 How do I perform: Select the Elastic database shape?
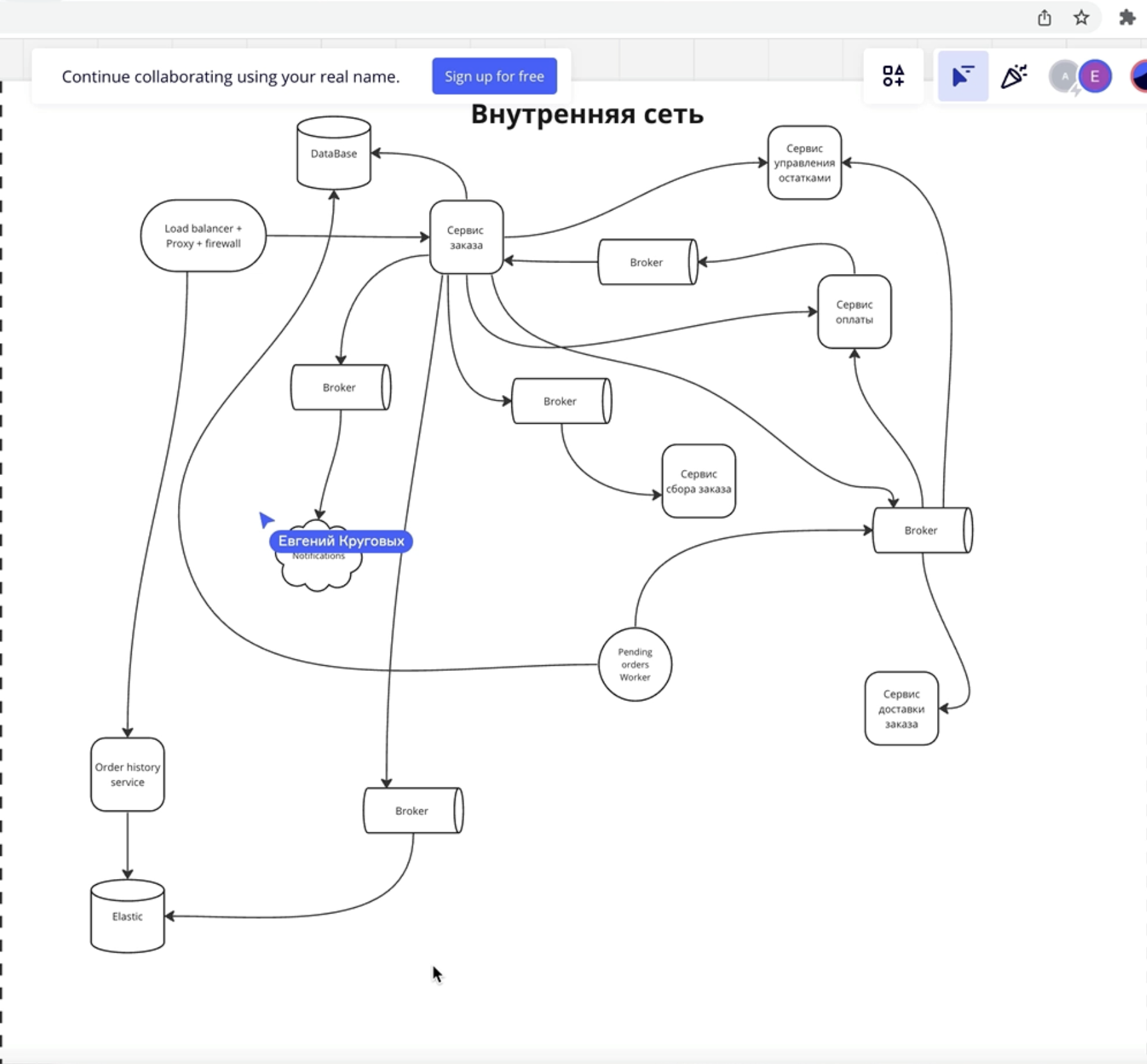[x=127, y=917]
